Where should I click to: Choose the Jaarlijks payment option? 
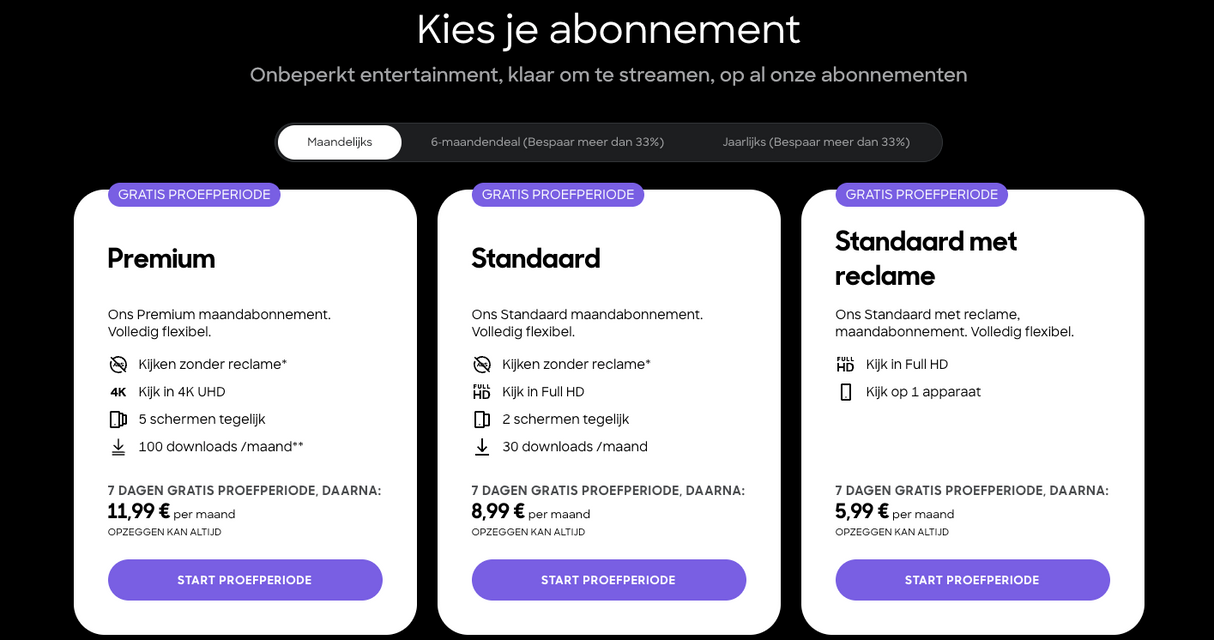pos(818,142)
